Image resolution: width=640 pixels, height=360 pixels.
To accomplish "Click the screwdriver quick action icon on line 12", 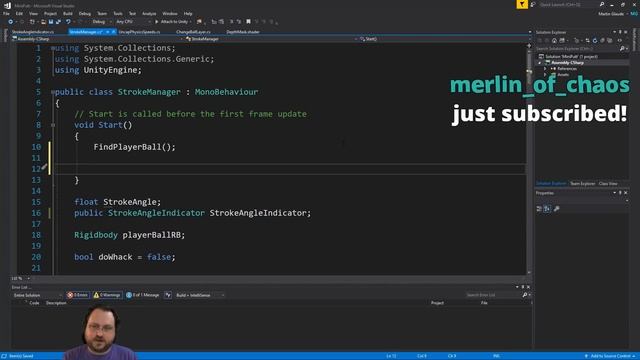I will pos(44,167).
